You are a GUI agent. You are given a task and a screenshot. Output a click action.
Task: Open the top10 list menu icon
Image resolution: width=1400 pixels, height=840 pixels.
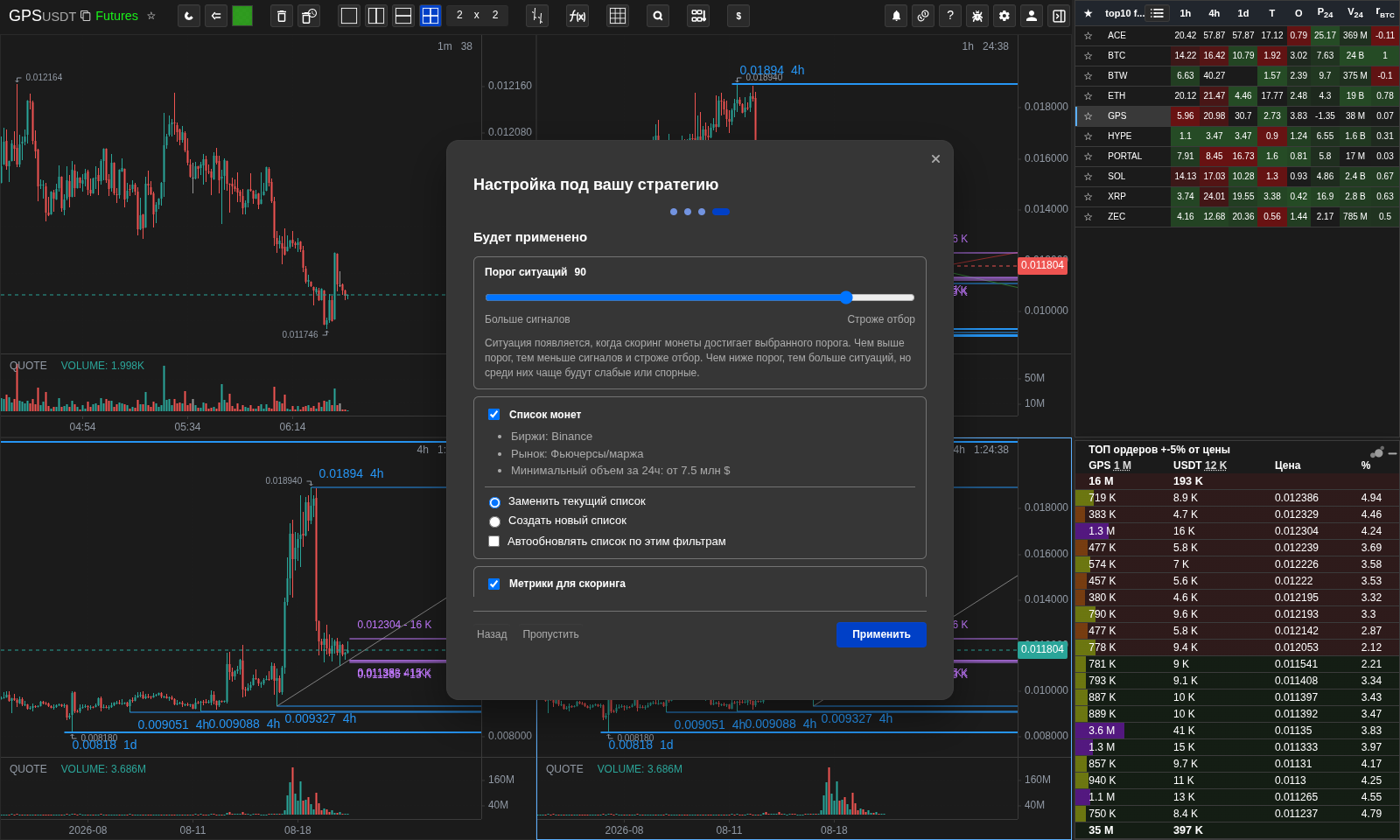(1158, 13)
